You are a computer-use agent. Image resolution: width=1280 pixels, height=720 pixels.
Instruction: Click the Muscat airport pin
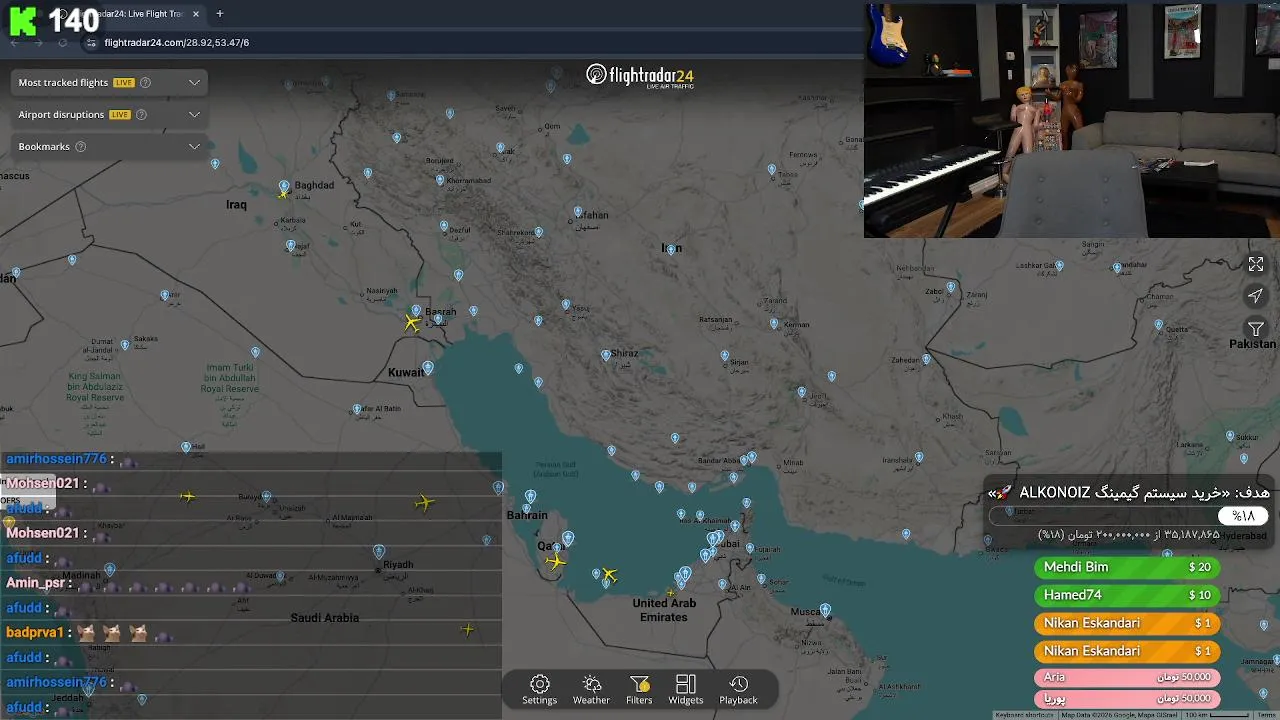tap(825, 610)
